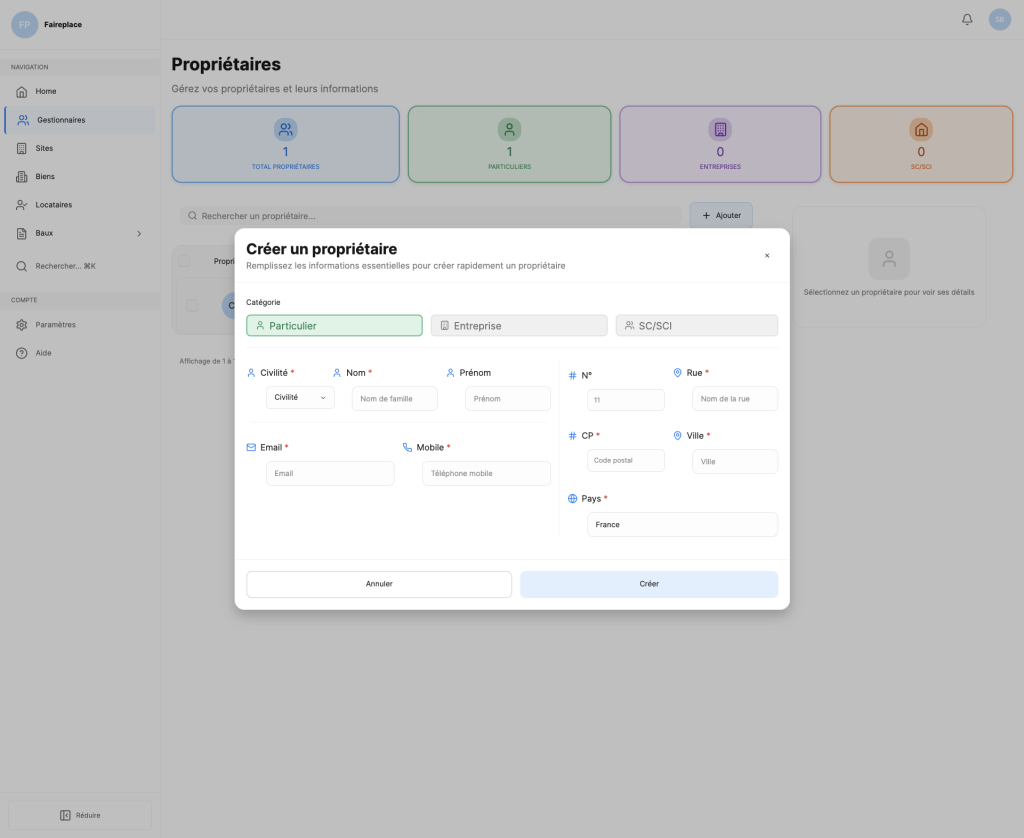Viewport: 1024px width, 838px height.
Task: Click the Rechercher magnifier icon in sidebar
Action: [22, 266]
